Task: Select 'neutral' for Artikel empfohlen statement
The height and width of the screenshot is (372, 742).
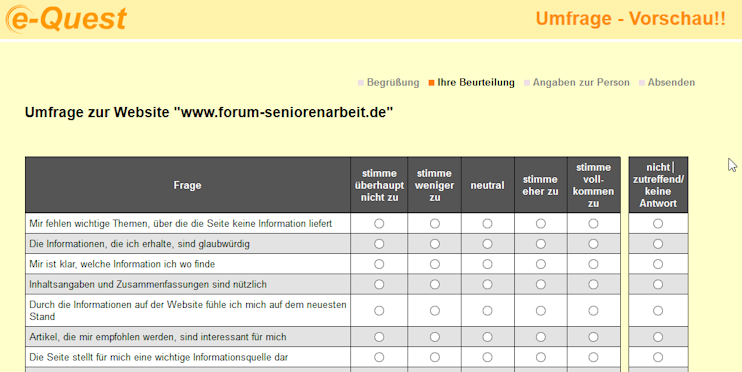Action: tap(487, 337)
